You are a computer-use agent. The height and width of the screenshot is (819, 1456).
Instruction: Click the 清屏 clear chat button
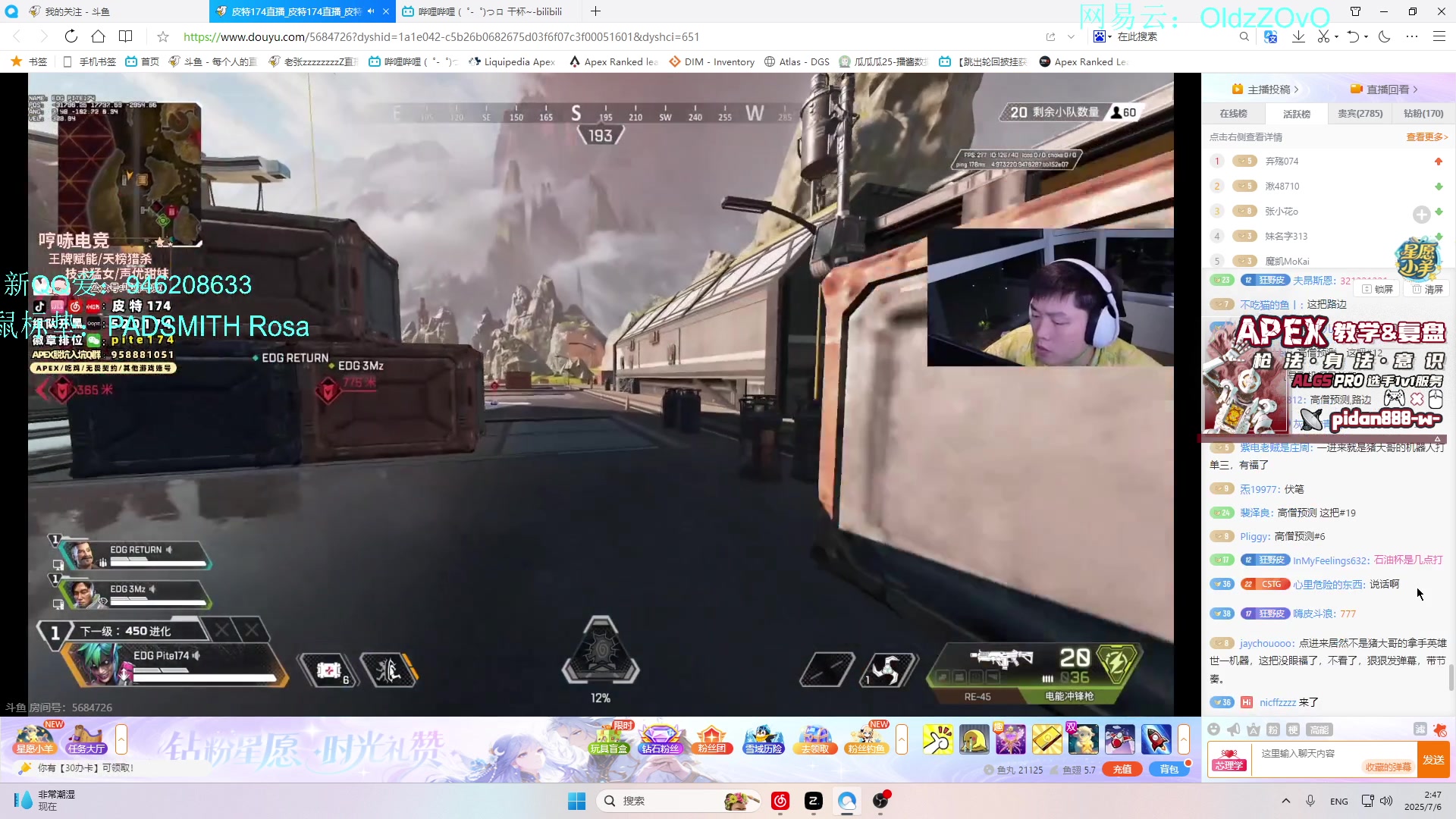point(1427,289)
